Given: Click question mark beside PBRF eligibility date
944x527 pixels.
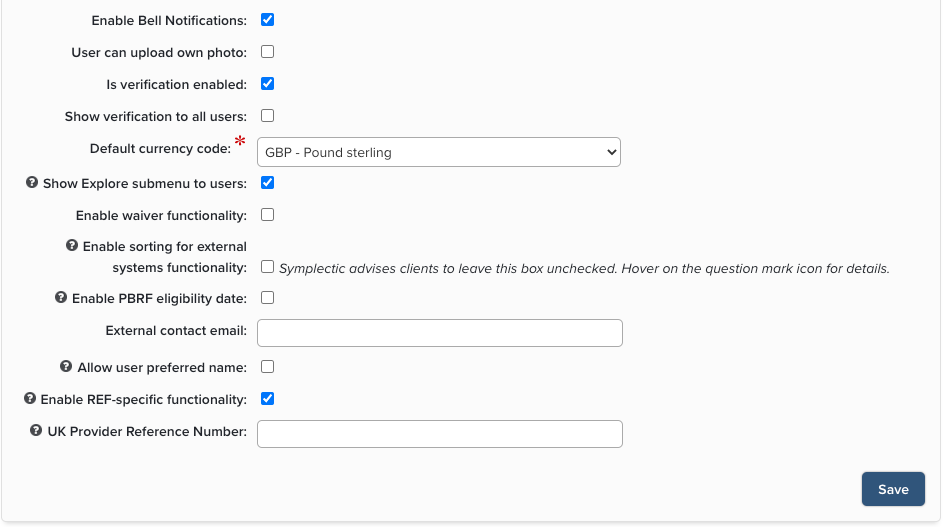Looking at the screenshot, I should pos(61,297).
